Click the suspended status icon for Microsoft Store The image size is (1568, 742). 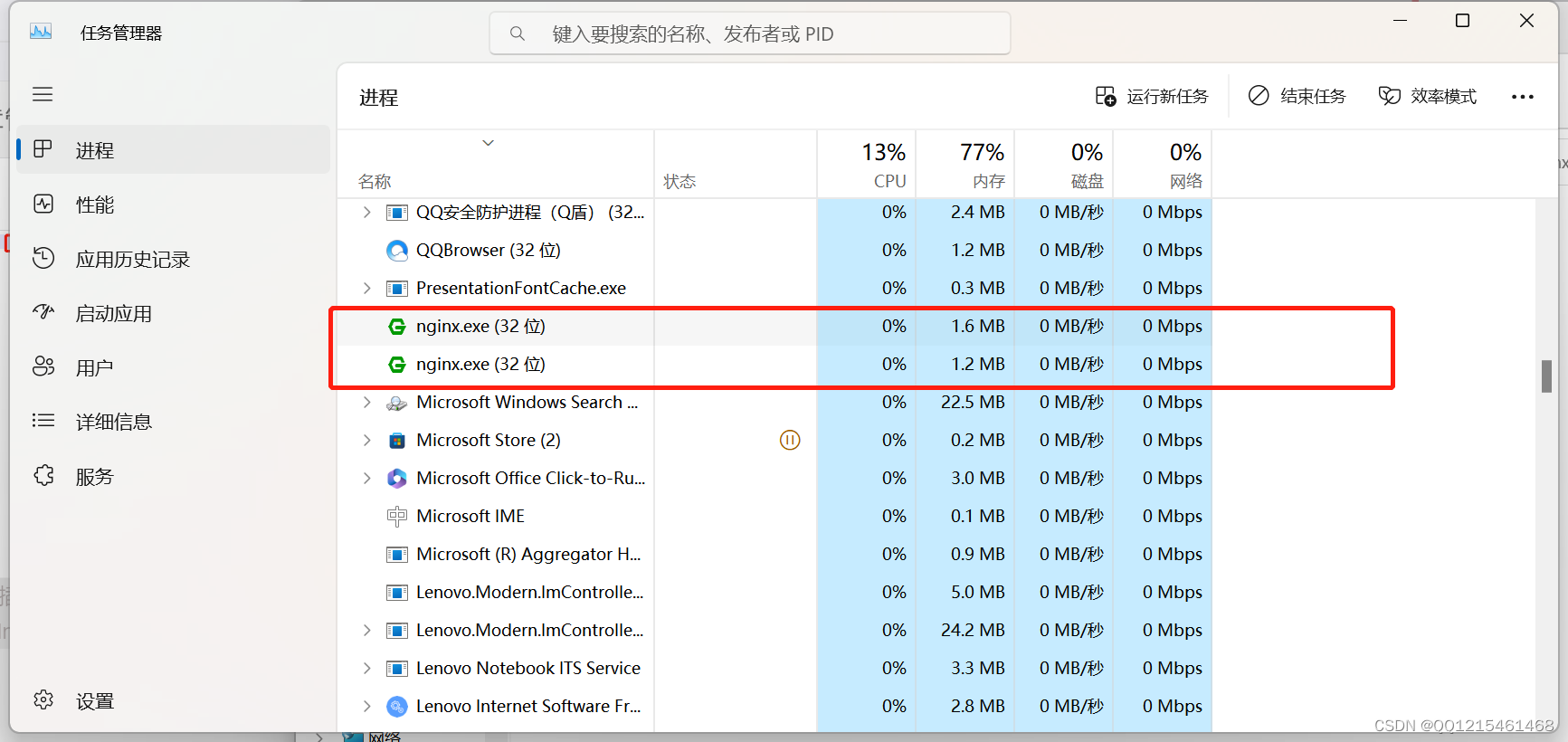pos(790,440)
